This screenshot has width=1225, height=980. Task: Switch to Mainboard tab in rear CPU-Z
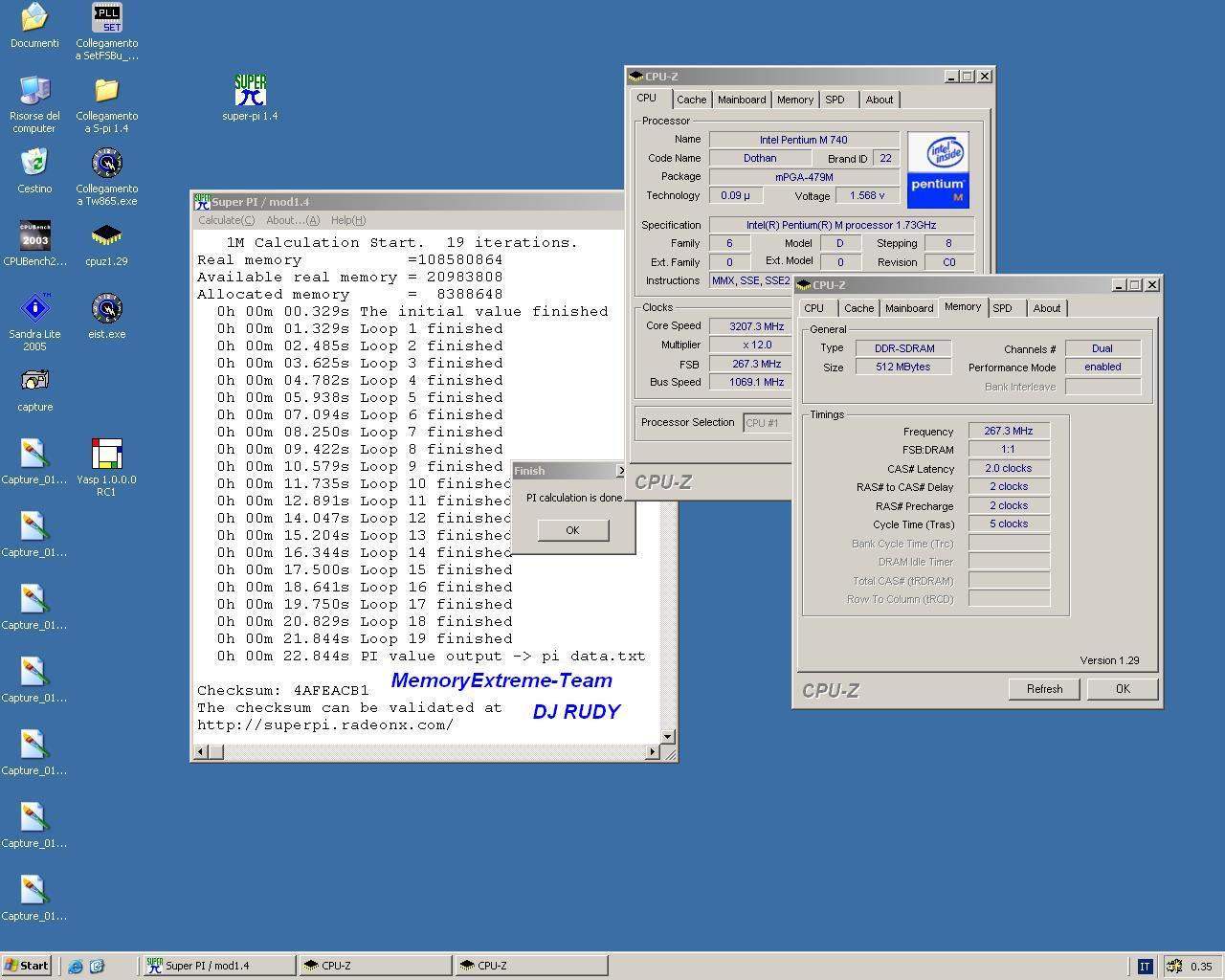(742, 100)
